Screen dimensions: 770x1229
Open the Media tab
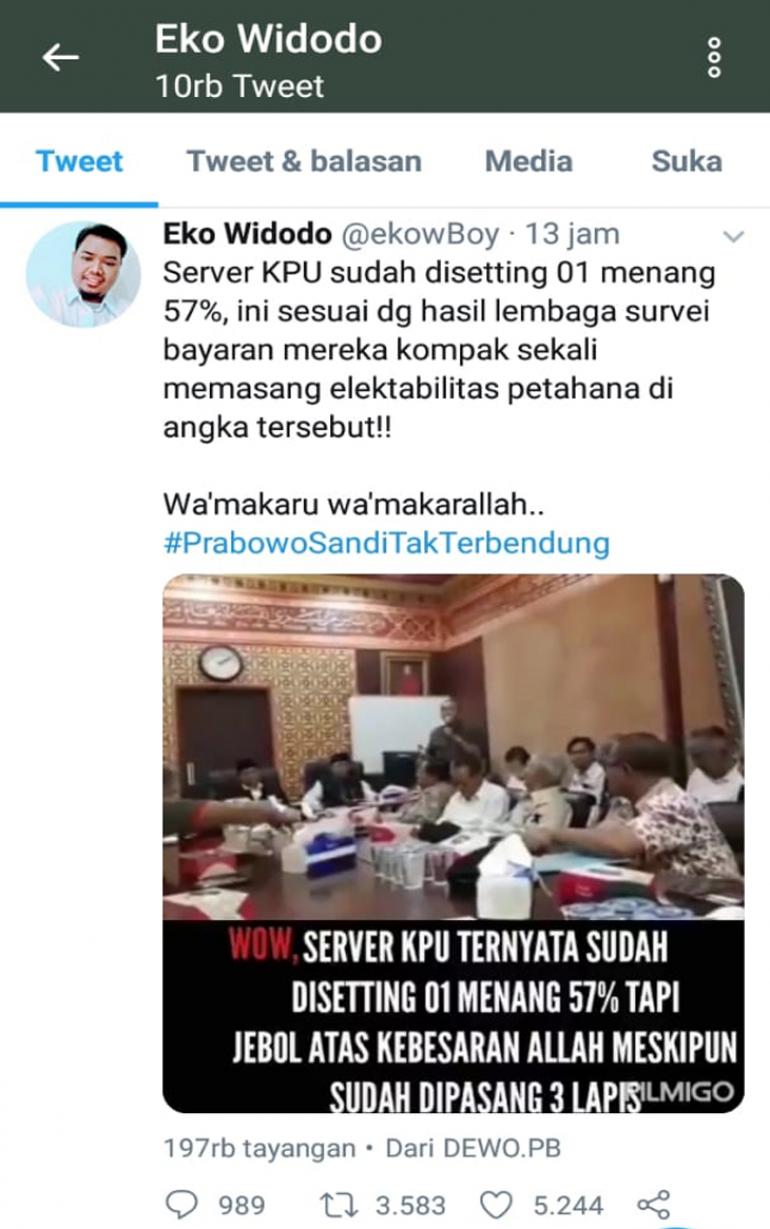(529, 161)
